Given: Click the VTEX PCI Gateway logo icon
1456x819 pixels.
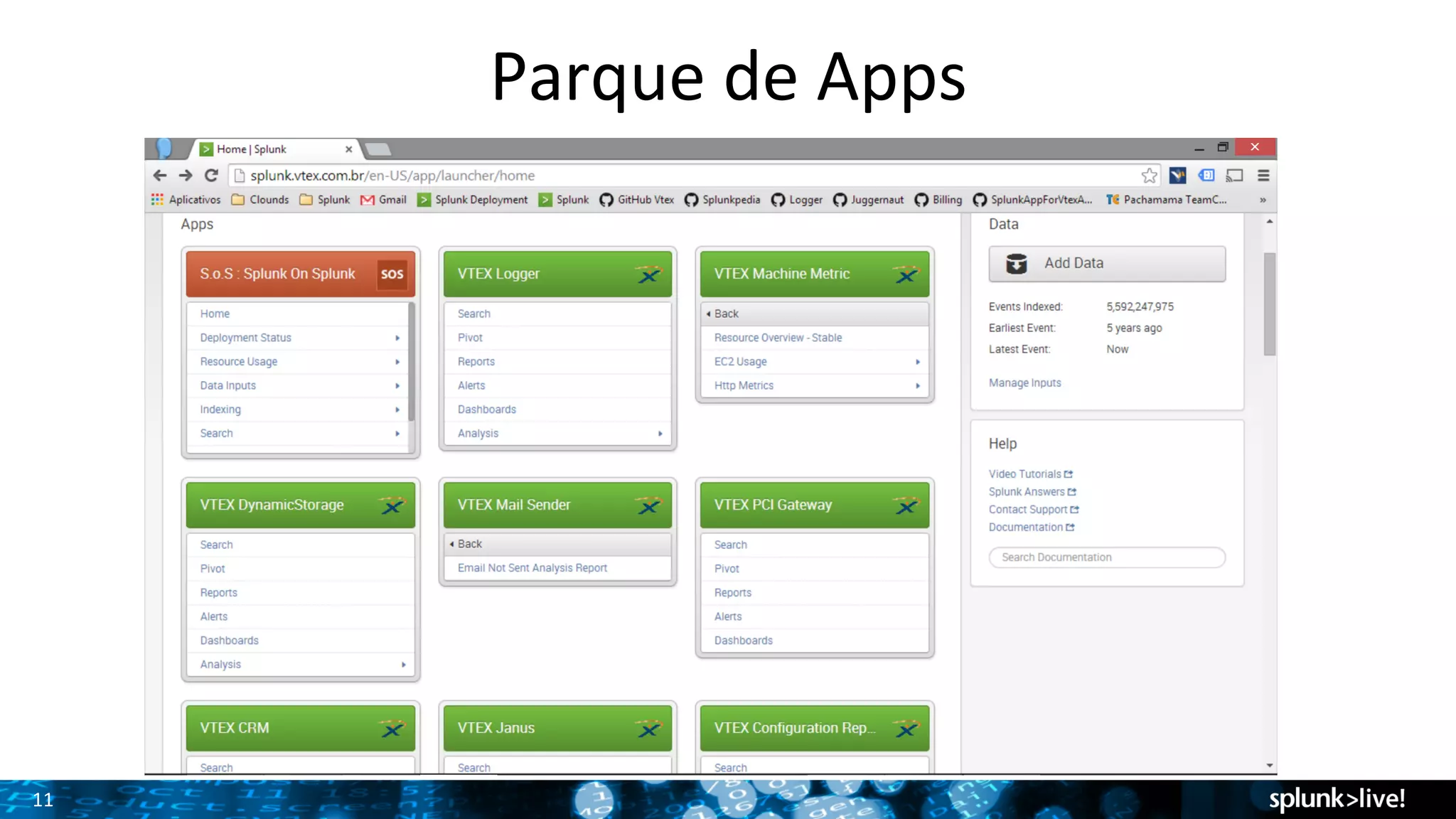Looking at the screenshot, I should pyautogui.click(x=906, y=505).
